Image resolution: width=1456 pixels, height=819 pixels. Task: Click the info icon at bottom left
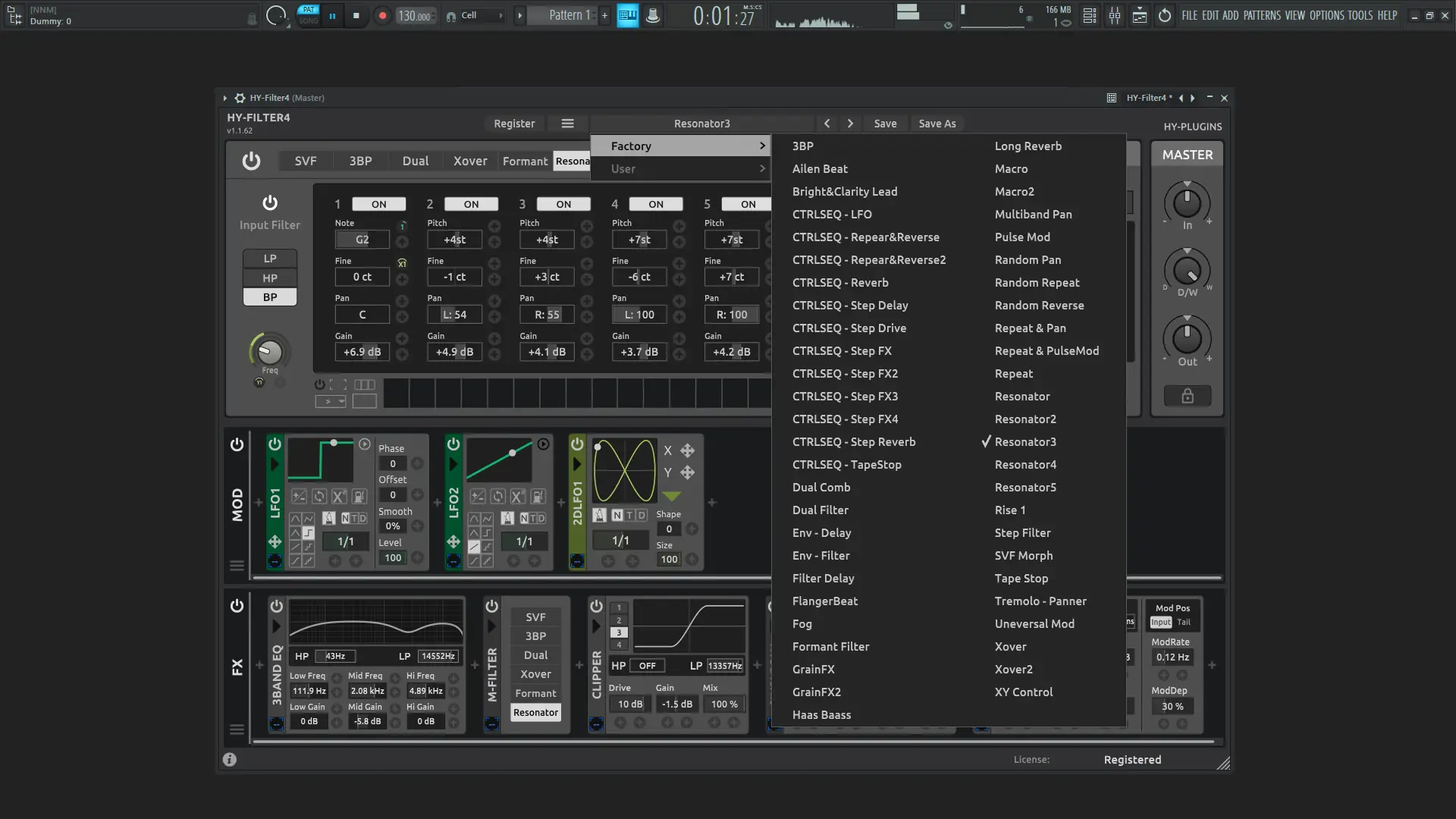coord(230,759)
